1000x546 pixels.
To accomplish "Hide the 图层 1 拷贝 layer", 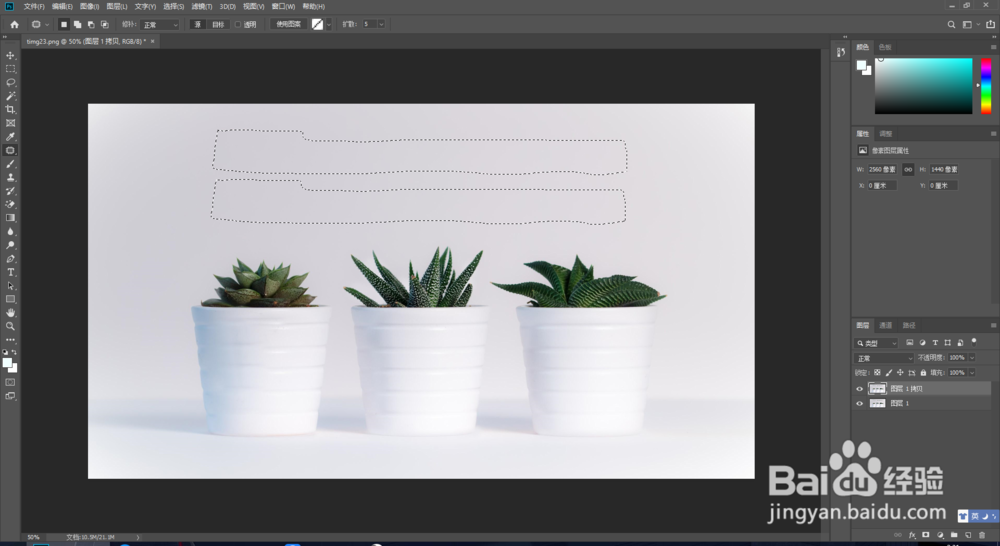I will click(x=859, y=388).
